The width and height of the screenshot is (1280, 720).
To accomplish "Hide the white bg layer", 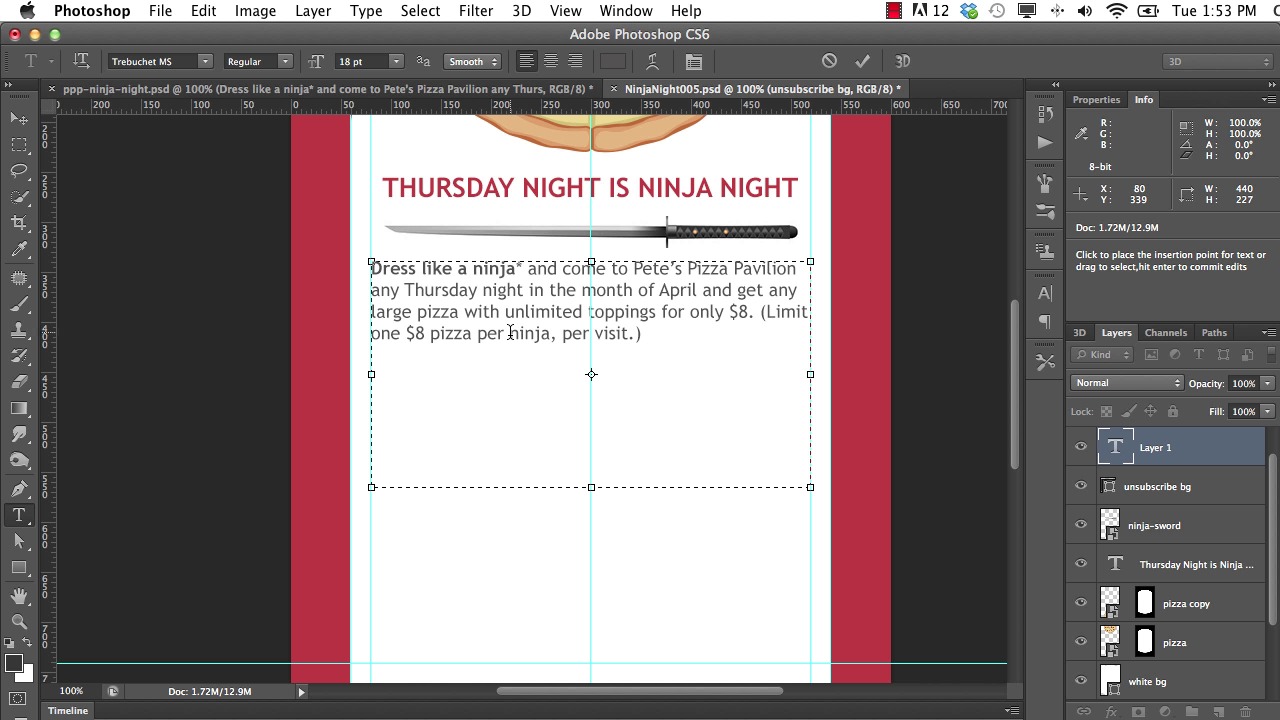I will click(1081, 681).
